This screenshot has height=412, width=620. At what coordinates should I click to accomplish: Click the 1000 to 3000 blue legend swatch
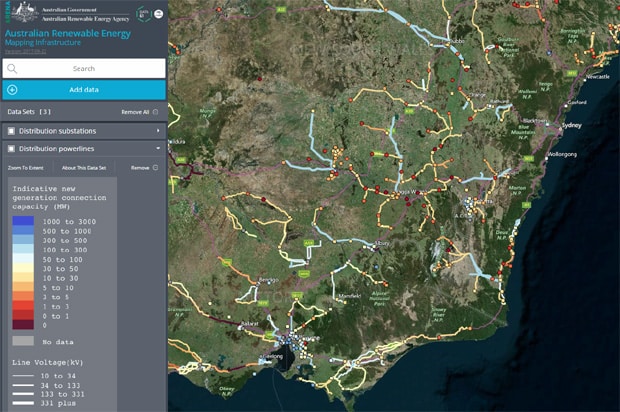coord(23,221)
